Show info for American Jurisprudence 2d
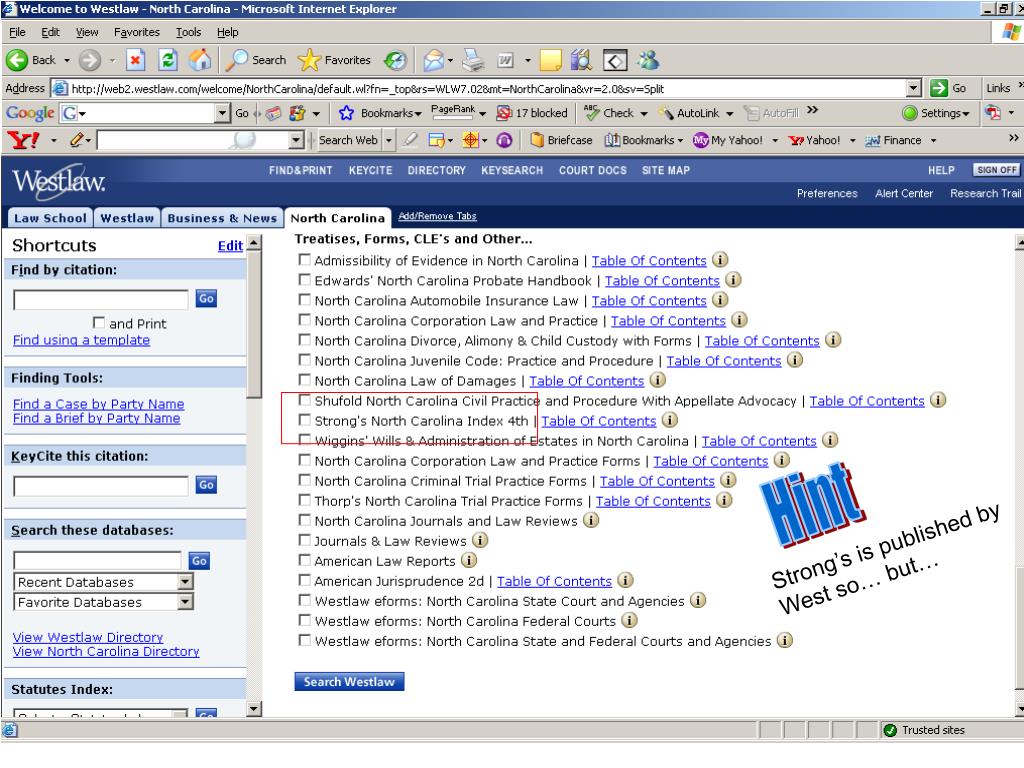The height and width of the screenshot is (768, 1024). (626, 580)
